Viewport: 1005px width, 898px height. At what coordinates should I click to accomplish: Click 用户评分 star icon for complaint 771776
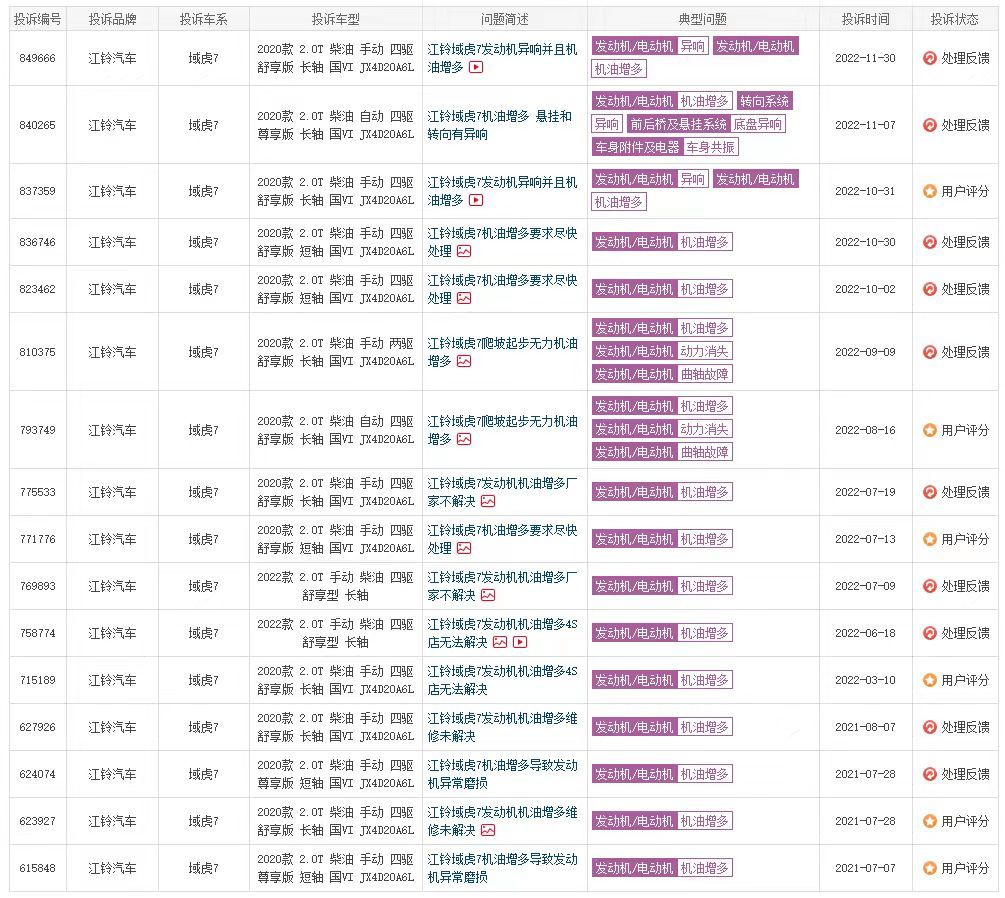coord(929,539)
